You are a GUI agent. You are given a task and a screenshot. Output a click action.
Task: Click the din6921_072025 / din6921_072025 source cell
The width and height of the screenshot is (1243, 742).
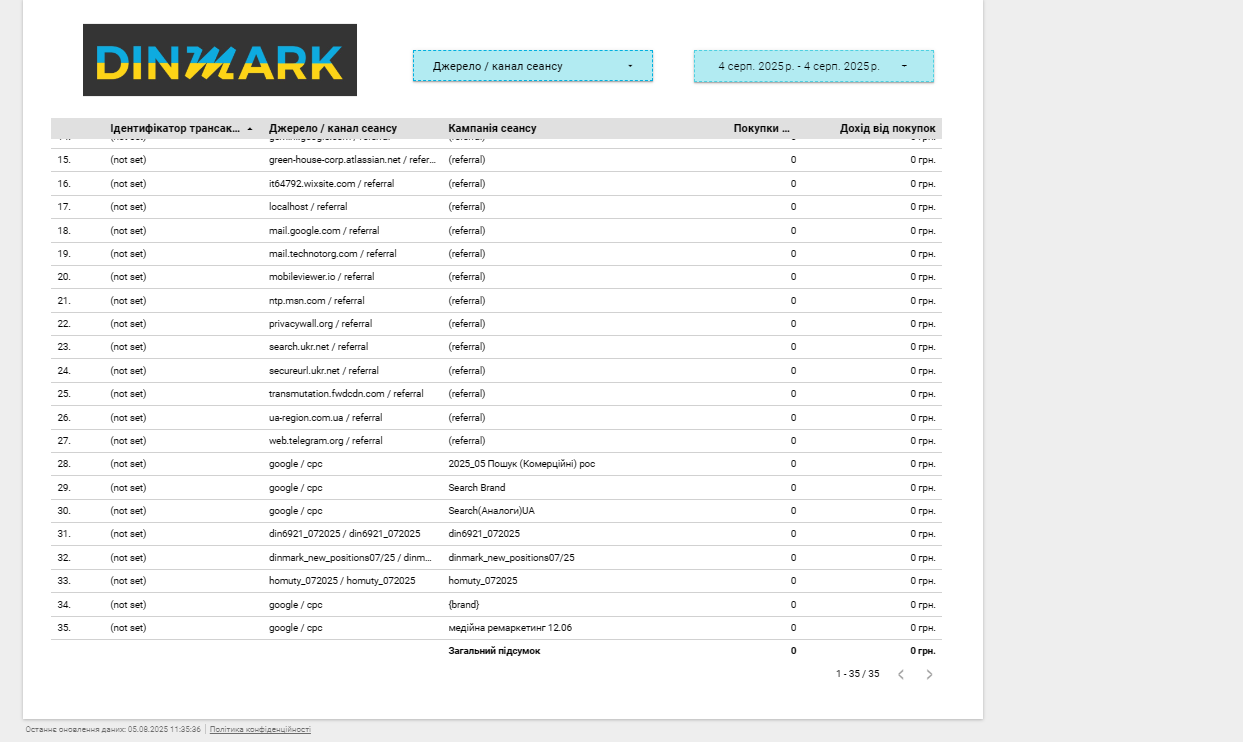click(x=345, y=534)
